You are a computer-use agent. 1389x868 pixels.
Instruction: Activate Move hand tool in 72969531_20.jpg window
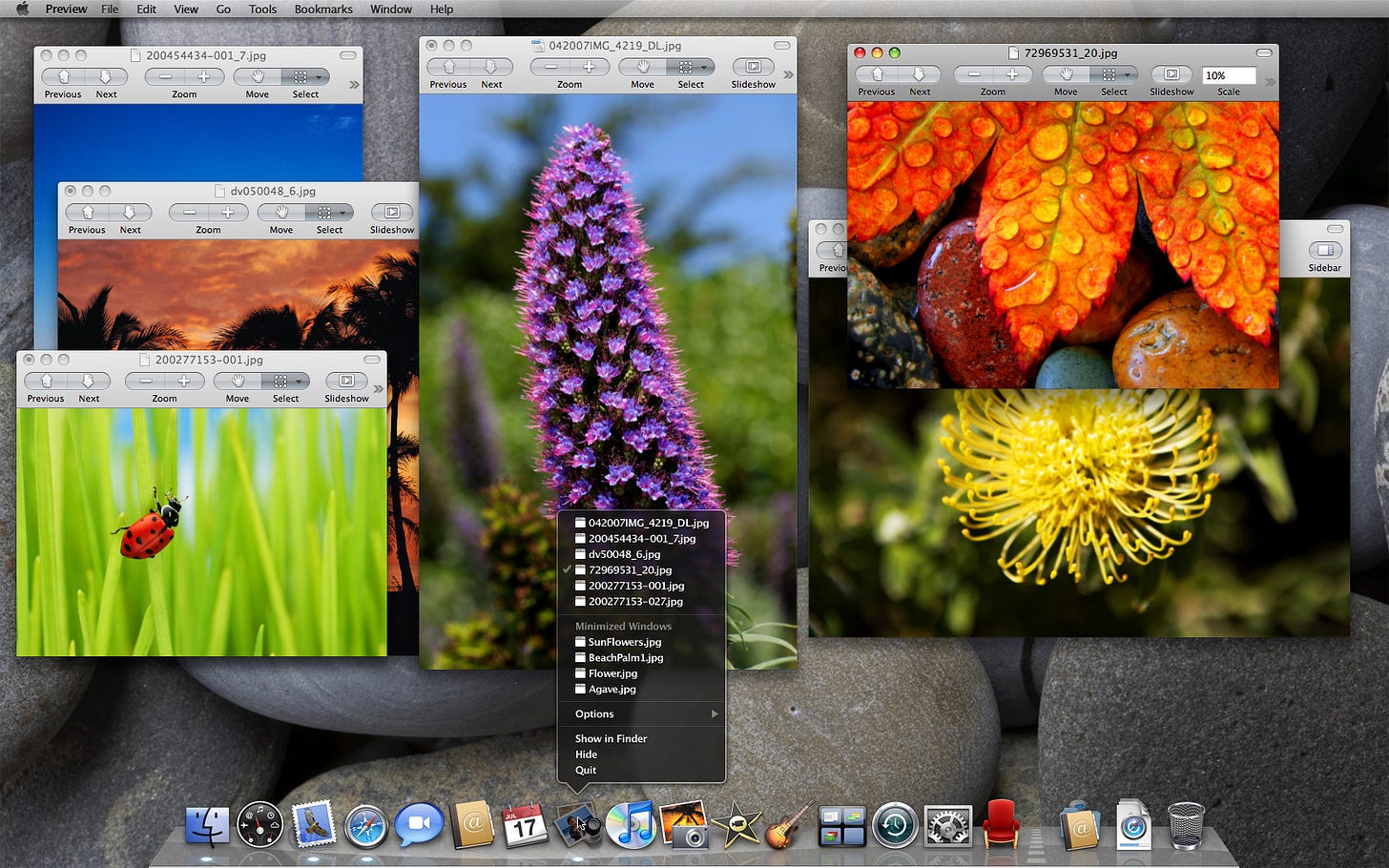1066,74
